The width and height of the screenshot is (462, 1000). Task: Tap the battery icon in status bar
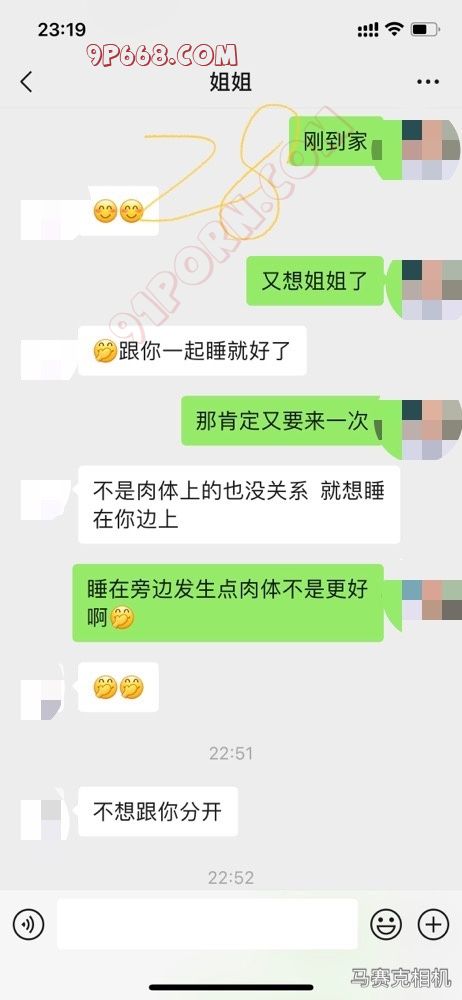[425, 29]
